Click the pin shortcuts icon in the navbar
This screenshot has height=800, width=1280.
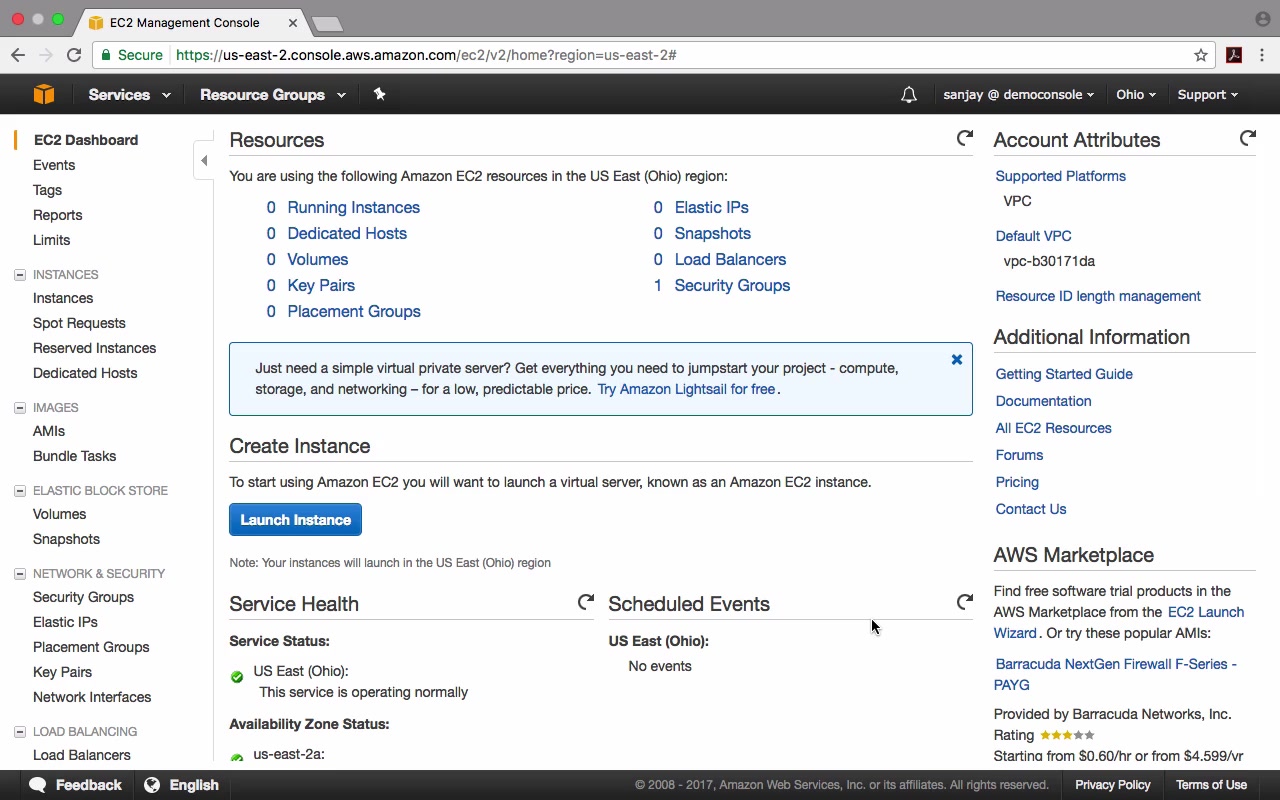pyautogui.click(x=379, y=94)
